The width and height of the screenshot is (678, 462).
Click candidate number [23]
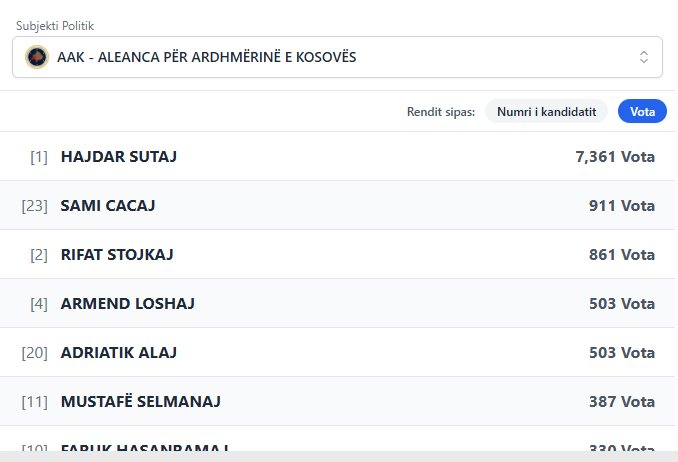[35, 206]
